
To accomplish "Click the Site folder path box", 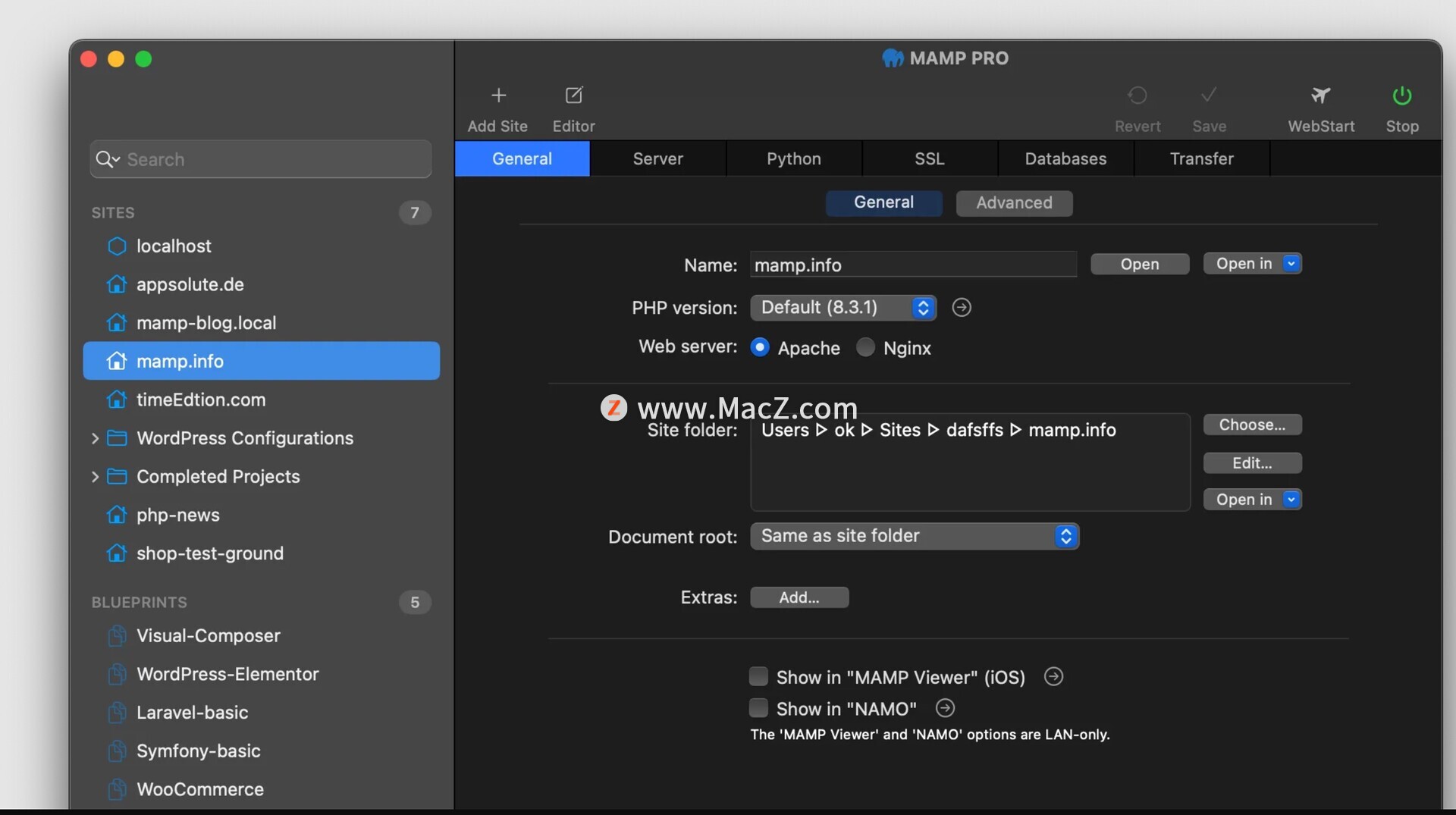I will tap(970, 462).
